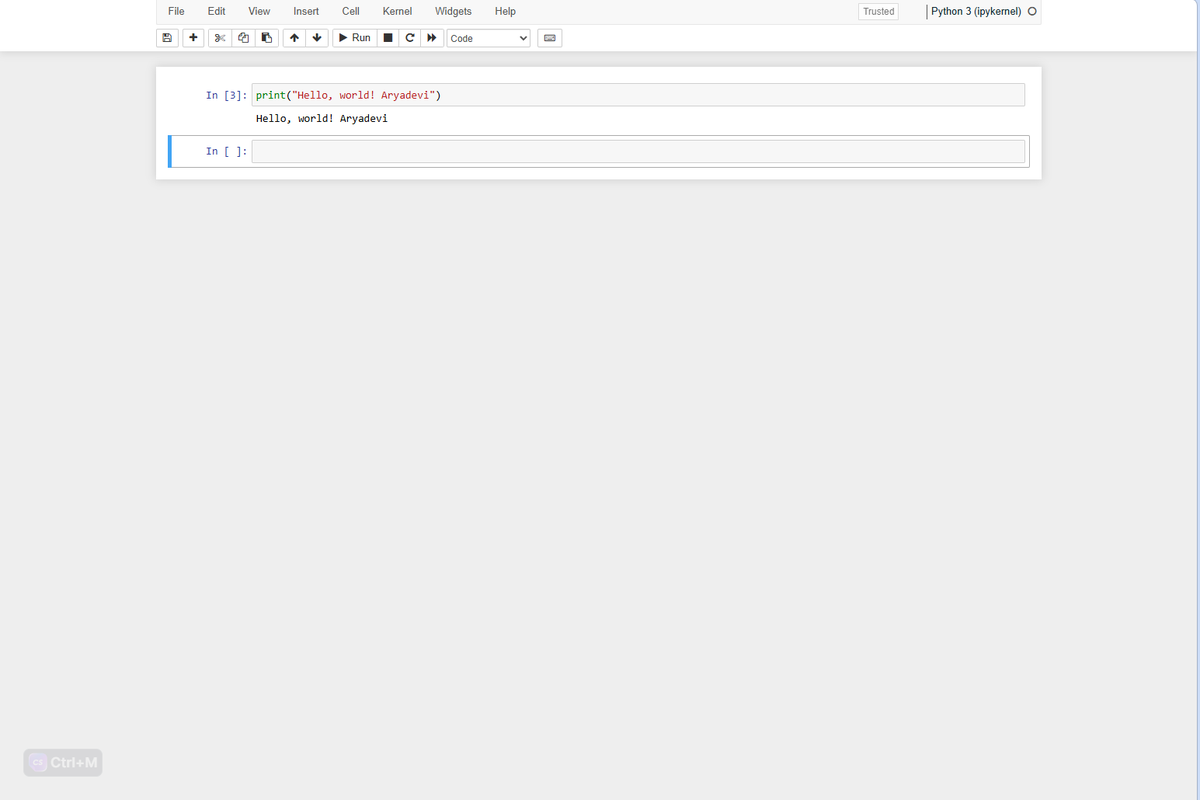Click the Trusted notebook button
1200x800 pixels.
[879, 12]
